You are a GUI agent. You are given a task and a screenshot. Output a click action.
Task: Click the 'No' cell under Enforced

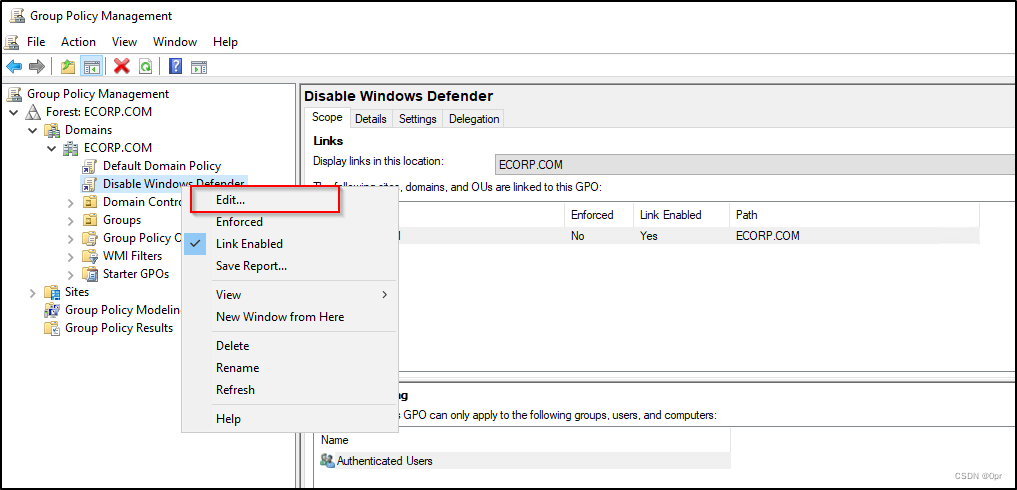click(578, 236)
